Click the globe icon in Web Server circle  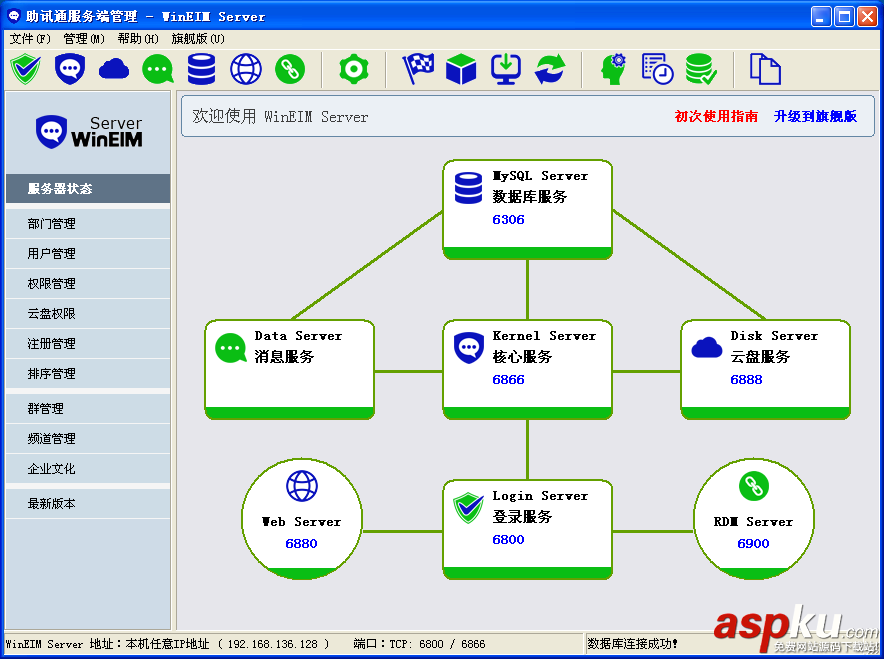(x=302, y=486)
